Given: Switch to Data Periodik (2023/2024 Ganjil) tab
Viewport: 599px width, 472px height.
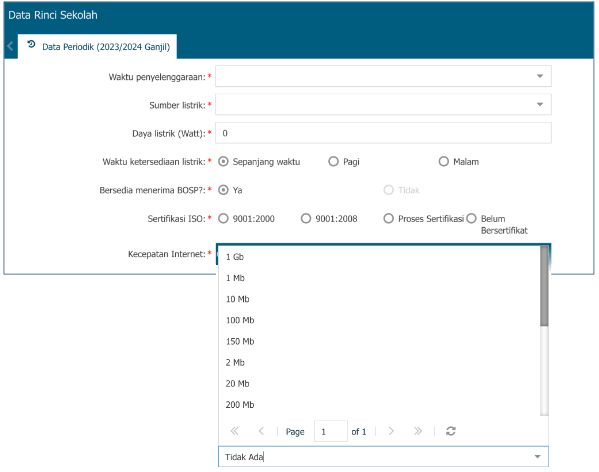Looking at the screenshot, I should (97, 47).
